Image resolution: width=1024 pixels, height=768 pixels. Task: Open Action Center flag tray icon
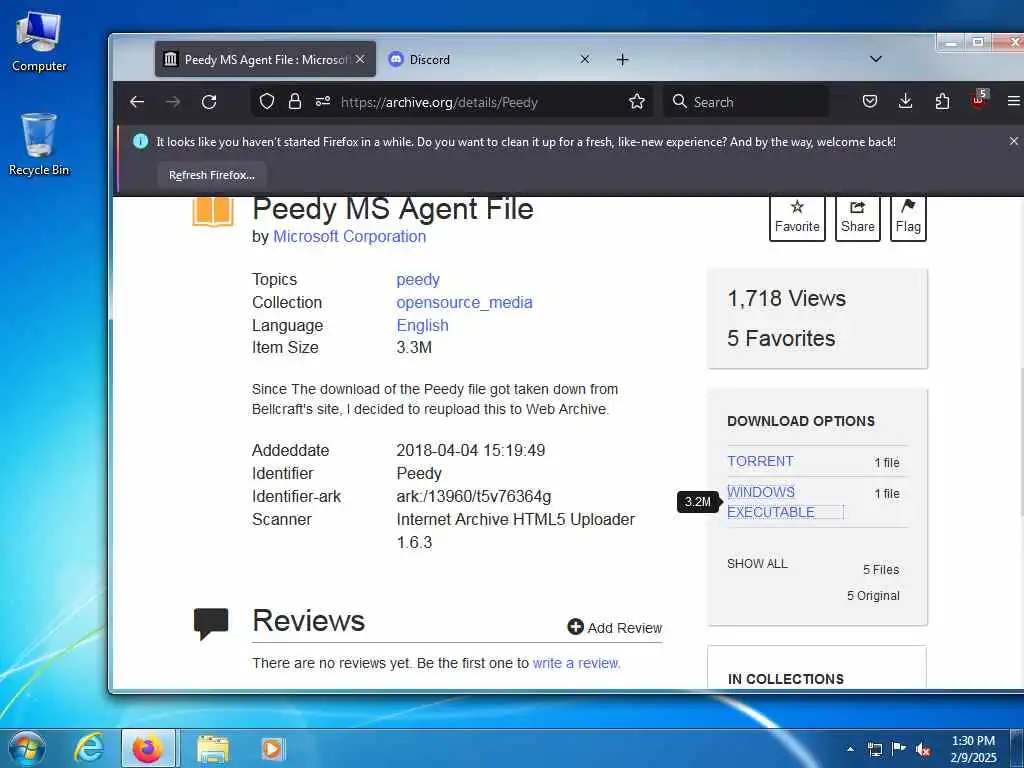coord(899,748)
